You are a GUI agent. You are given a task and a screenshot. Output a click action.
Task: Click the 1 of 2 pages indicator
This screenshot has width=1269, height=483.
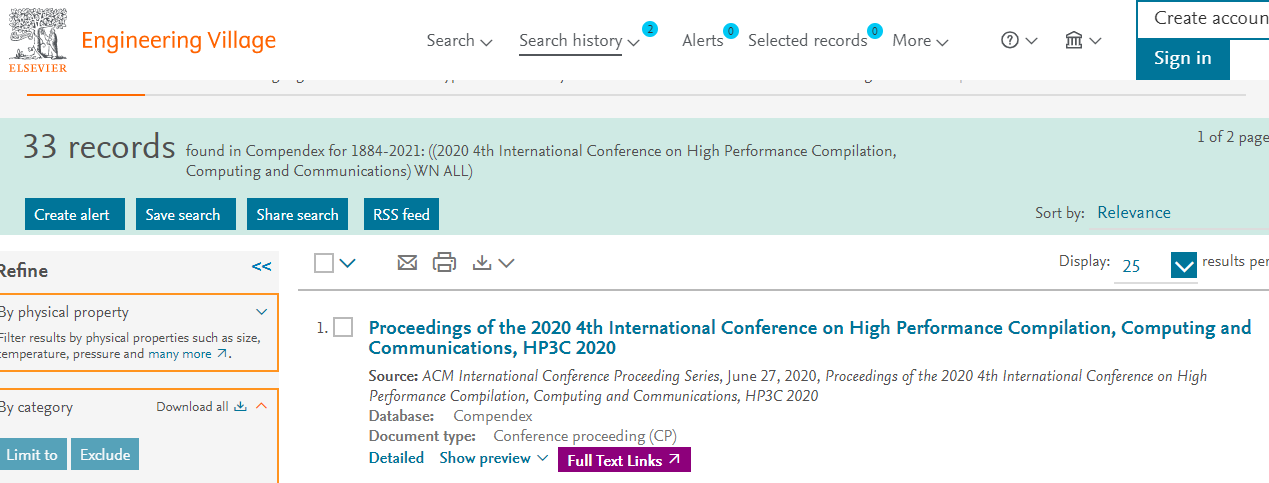[x=1233, y=137]
